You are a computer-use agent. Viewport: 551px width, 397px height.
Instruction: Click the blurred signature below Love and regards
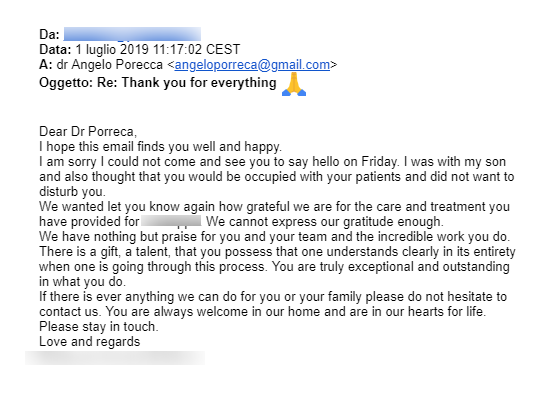pyautogui.click(x=115, y=358)
